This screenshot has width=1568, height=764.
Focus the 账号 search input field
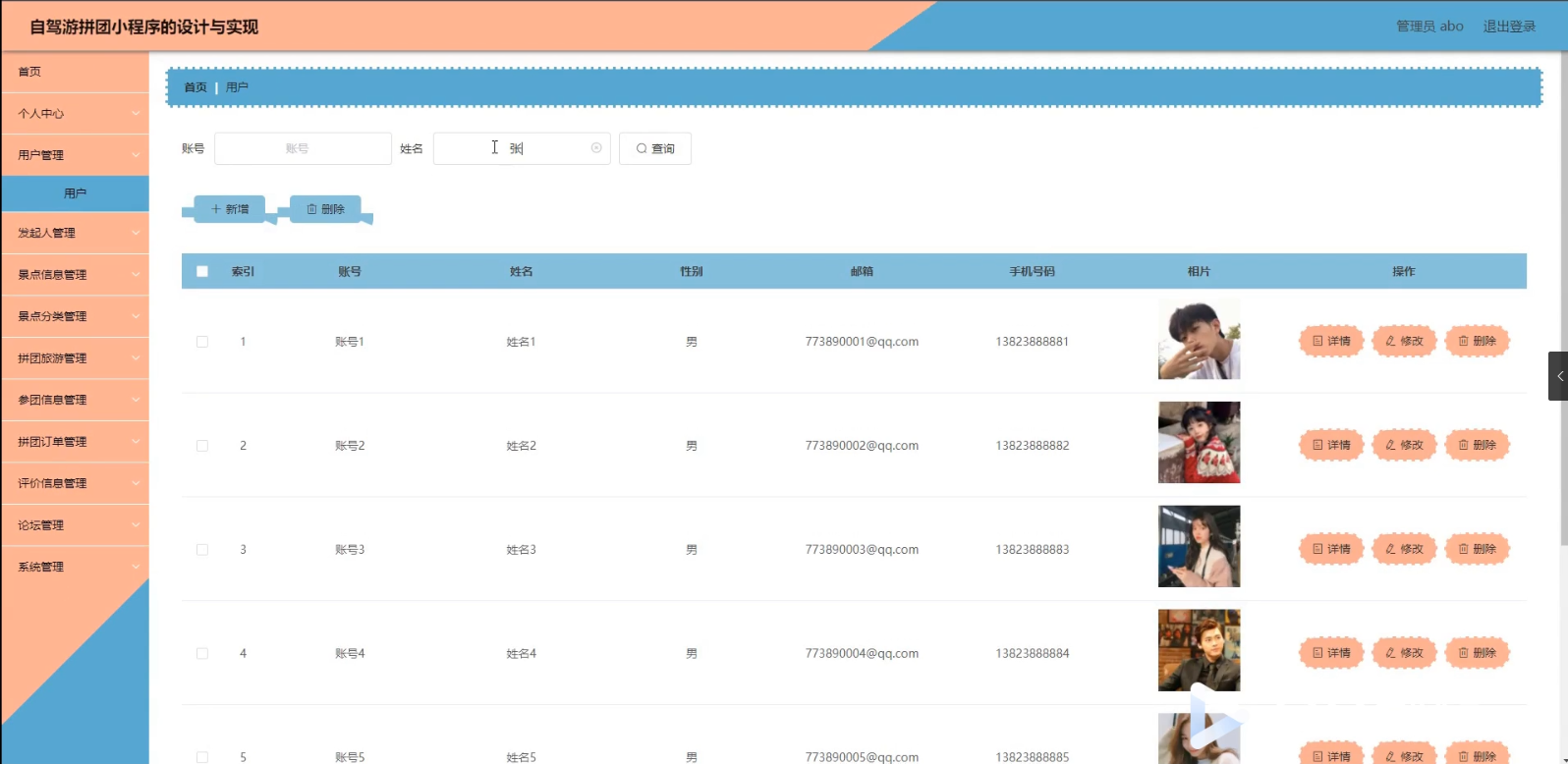[x=303, y=149]
